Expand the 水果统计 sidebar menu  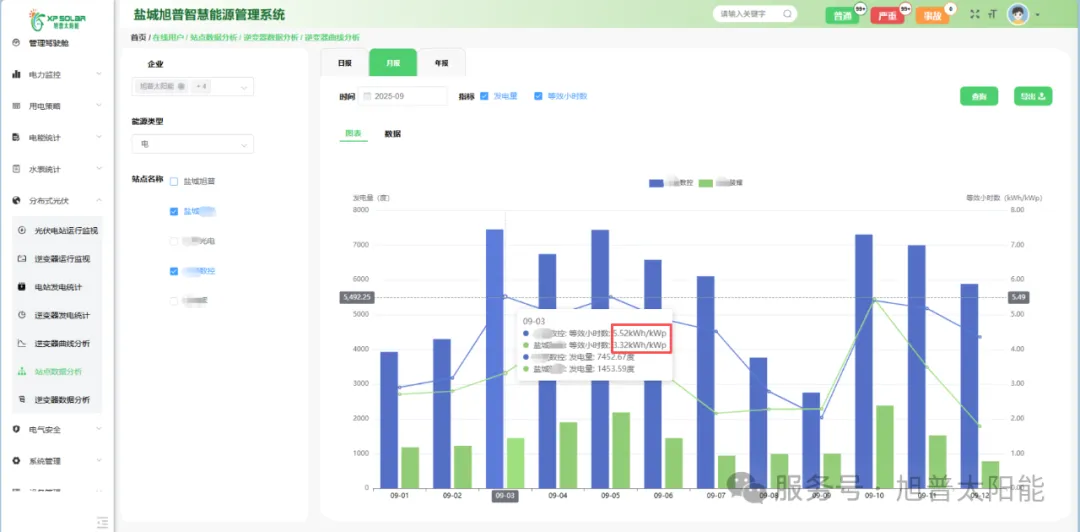56,169
